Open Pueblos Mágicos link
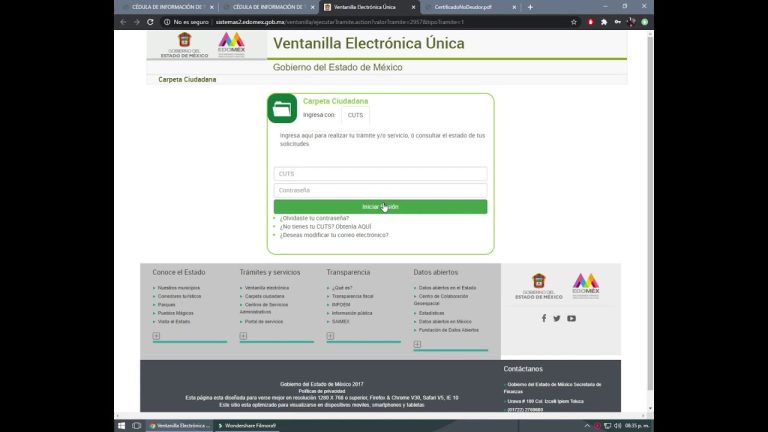This screenshot has height=432, width=768. click(x=175, y=313)
